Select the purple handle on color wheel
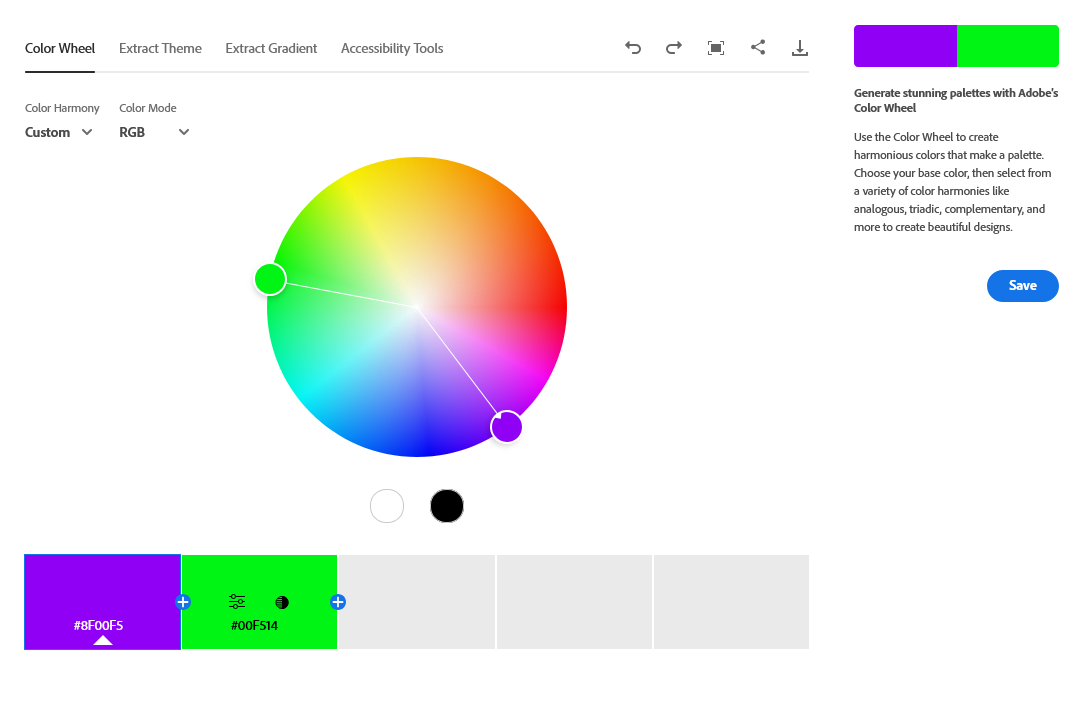This screenshot has height=704, width=1084. [x=506, y=427]
